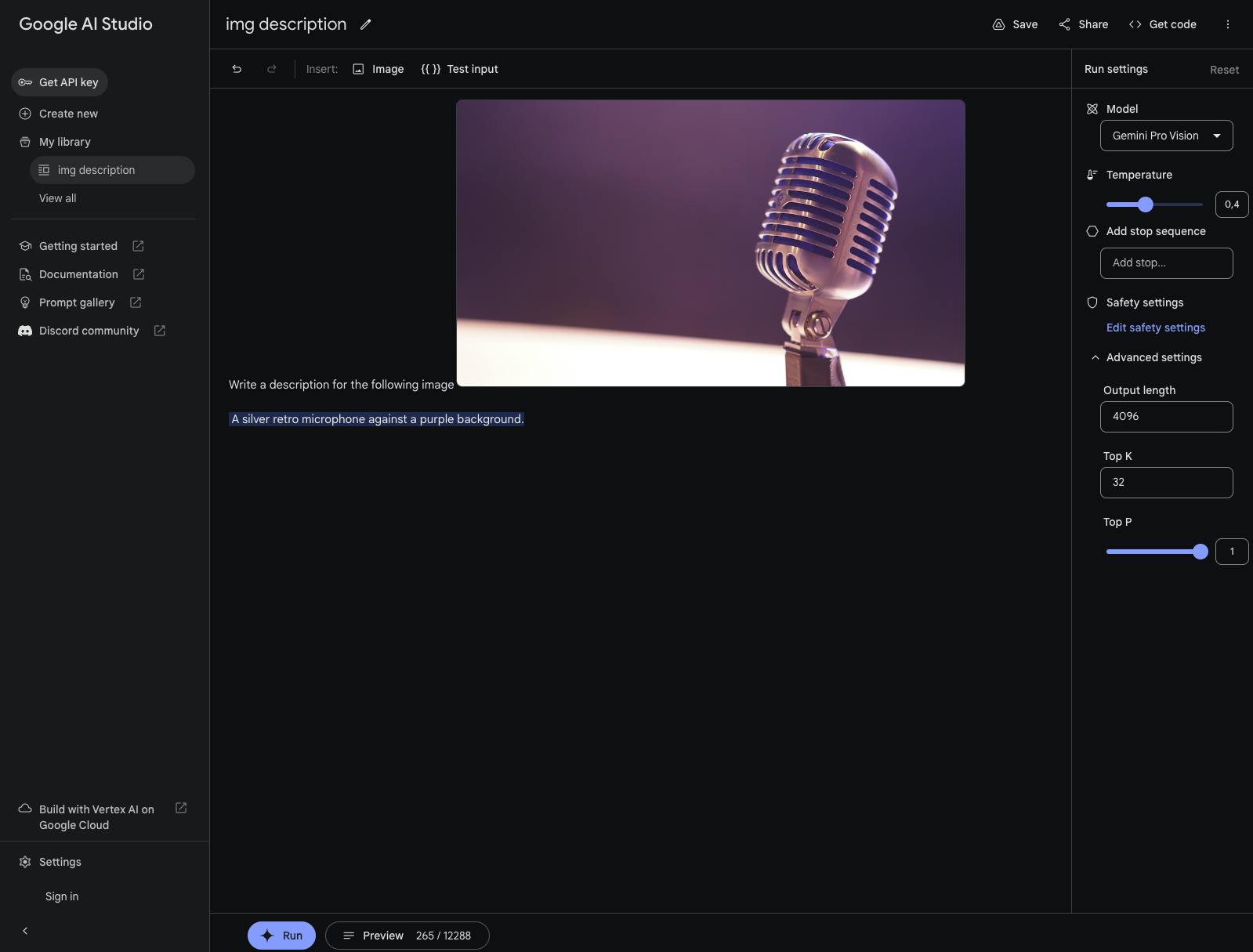Click the Preview token count button
This screenshot has height=952, width=1253.
coord(407,936)
